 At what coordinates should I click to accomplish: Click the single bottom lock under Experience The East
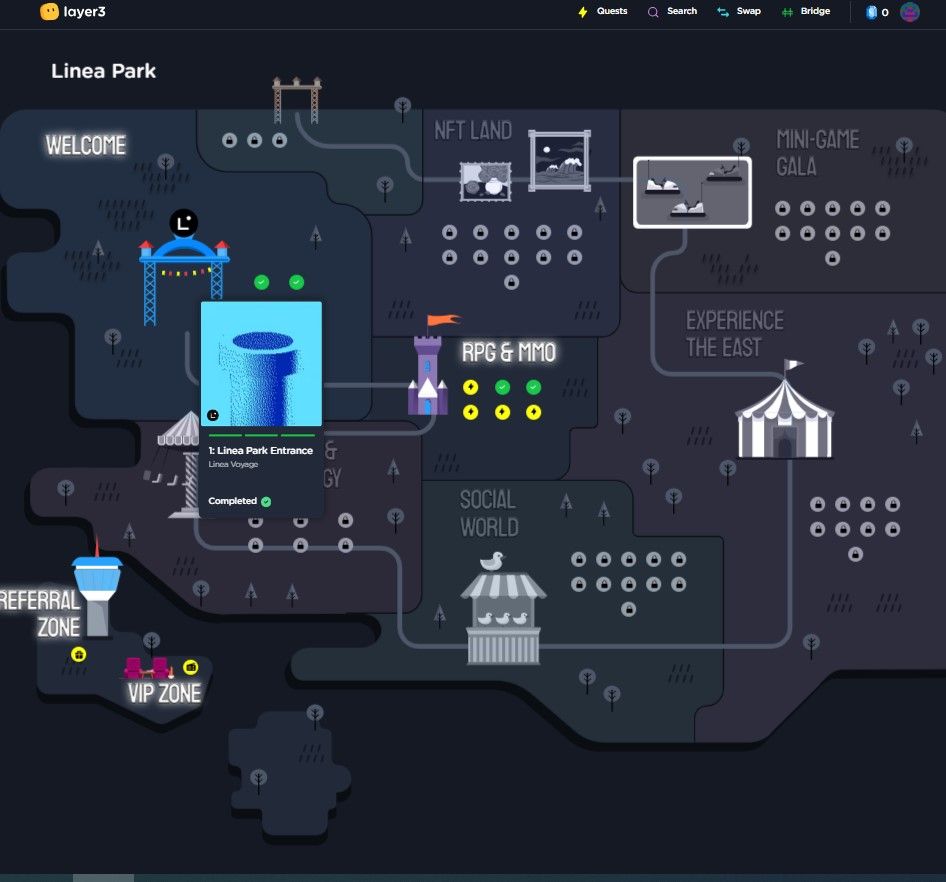tap(856, 554)
